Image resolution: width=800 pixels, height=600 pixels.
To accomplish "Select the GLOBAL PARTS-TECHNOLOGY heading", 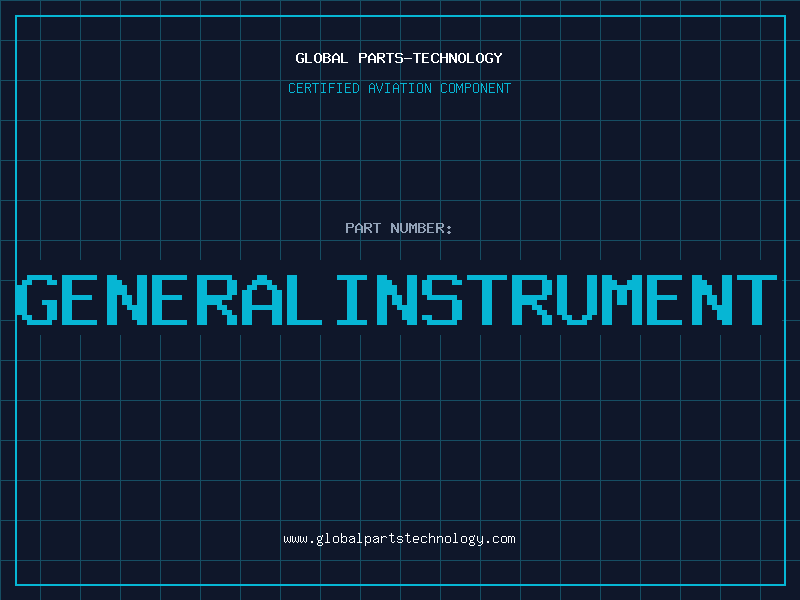I will (399, 58).
